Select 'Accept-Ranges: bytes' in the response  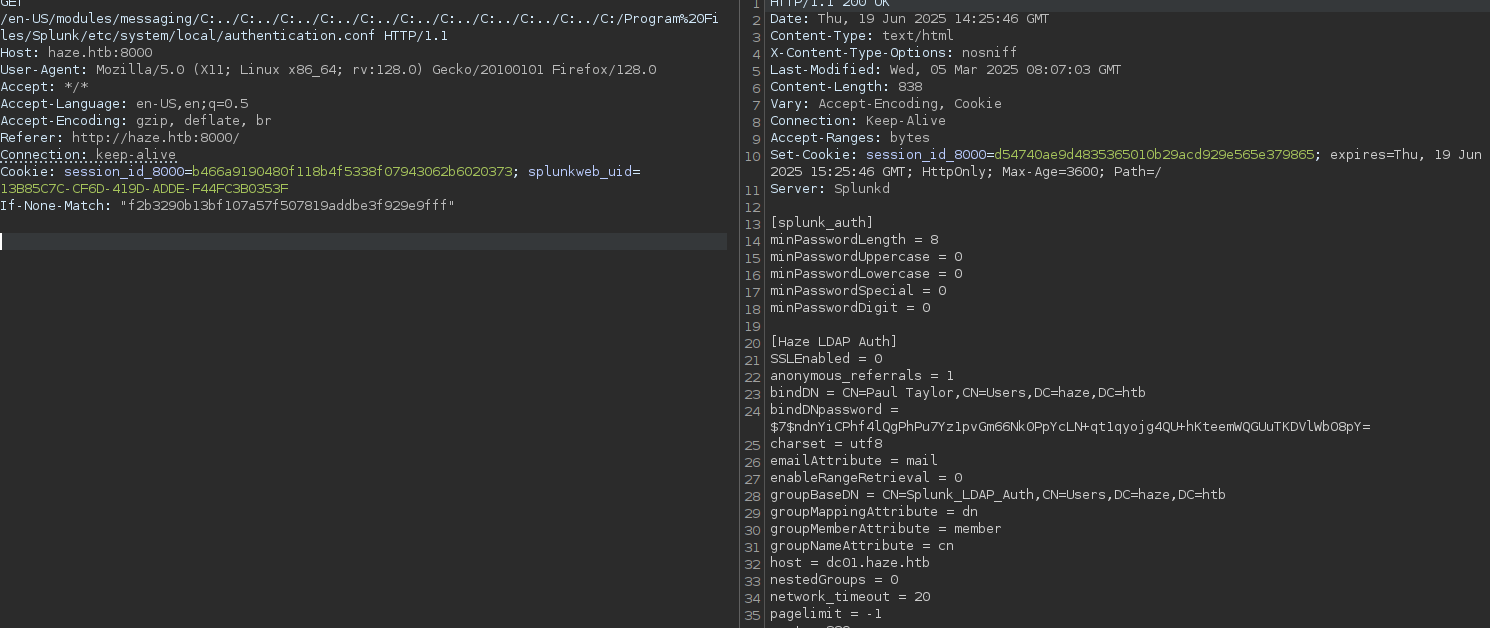[x=849, y=138]
